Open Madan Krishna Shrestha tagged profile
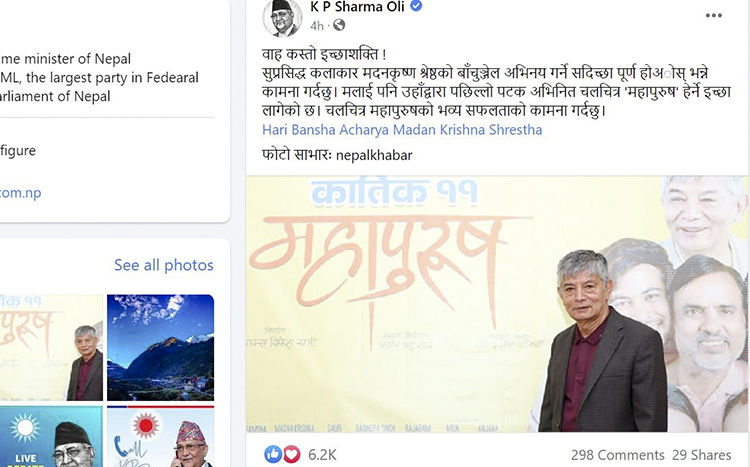The height and width of the screenshot is (467, 750). coord(468,130)
